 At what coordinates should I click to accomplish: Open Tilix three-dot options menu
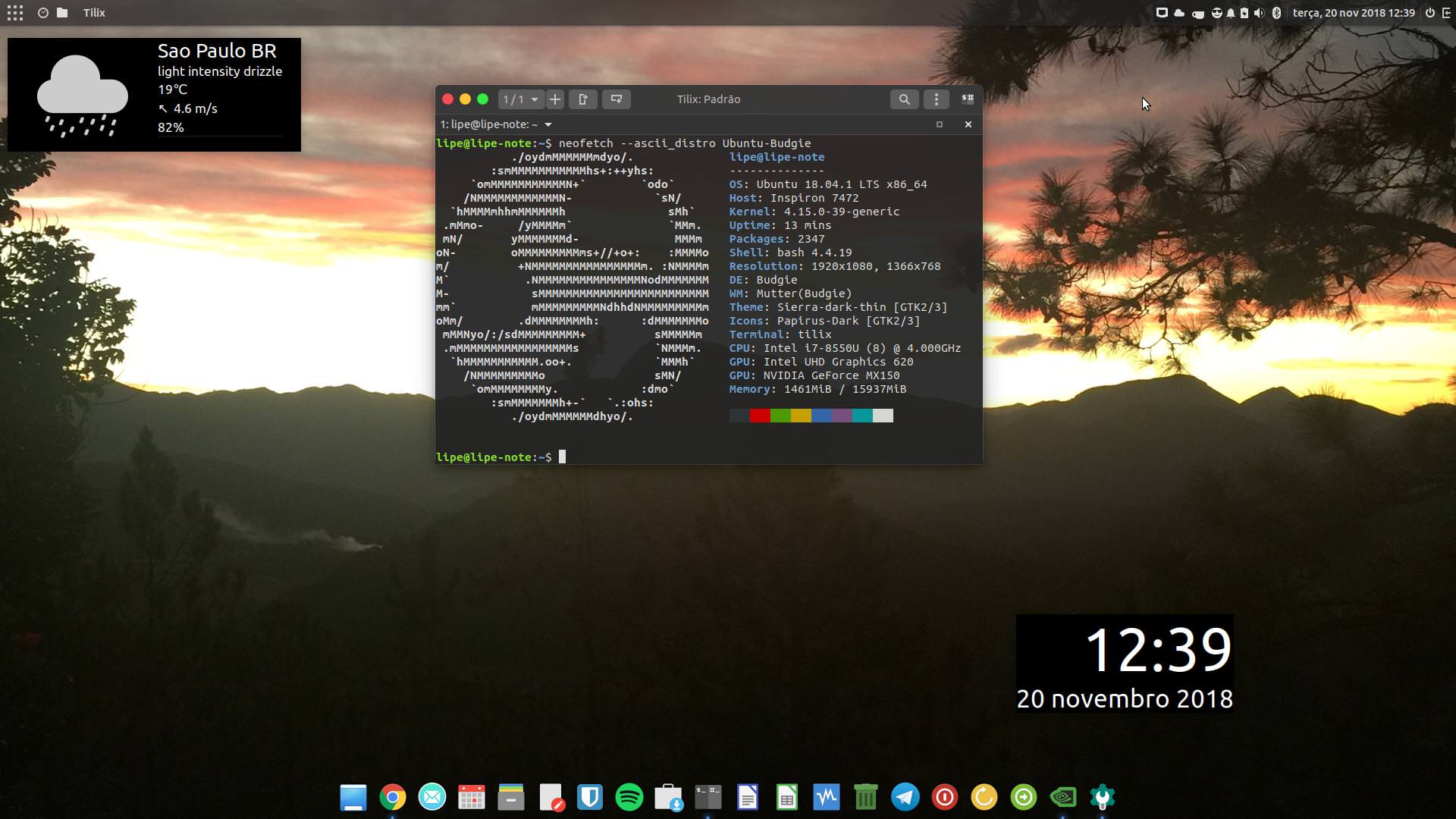(x=937, y=99)
